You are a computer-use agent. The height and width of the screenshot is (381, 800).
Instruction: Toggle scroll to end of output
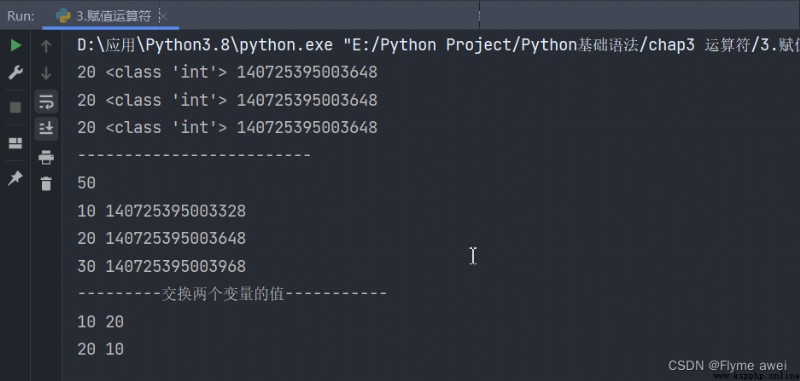tap(46, 129)
